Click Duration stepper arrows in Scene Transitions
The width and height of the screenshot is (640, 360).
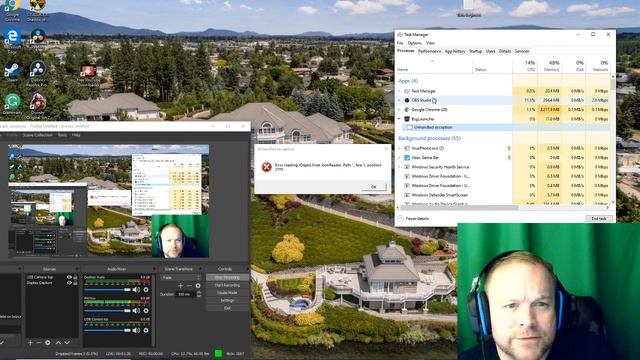(x=199, y=294)
